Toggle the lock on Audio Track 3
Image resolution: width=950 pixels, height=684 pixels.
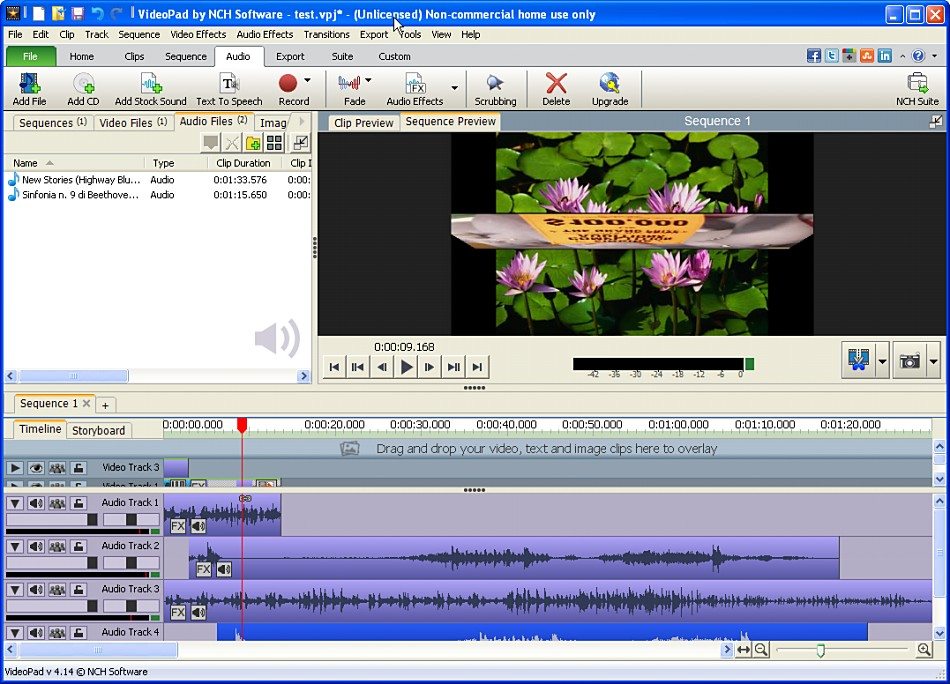click(78, 589)
